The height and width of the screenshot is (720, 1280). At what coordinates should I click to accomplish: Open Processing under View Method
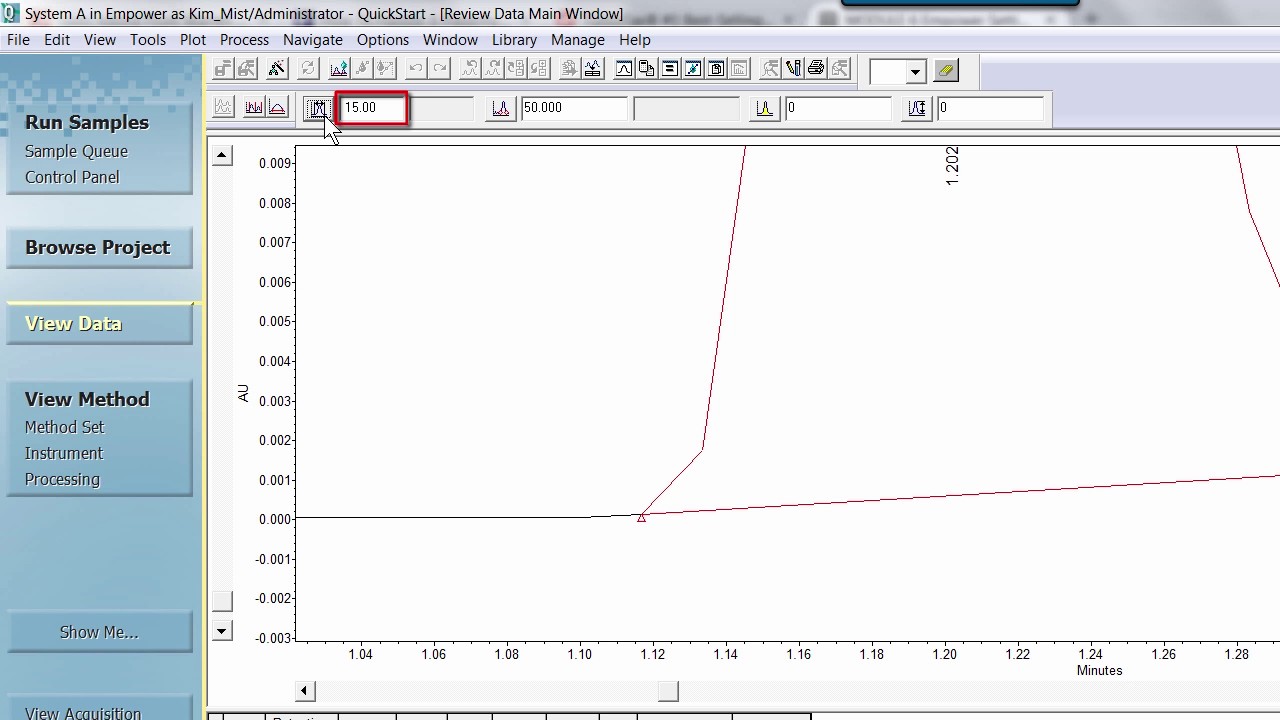click(62, 479)
